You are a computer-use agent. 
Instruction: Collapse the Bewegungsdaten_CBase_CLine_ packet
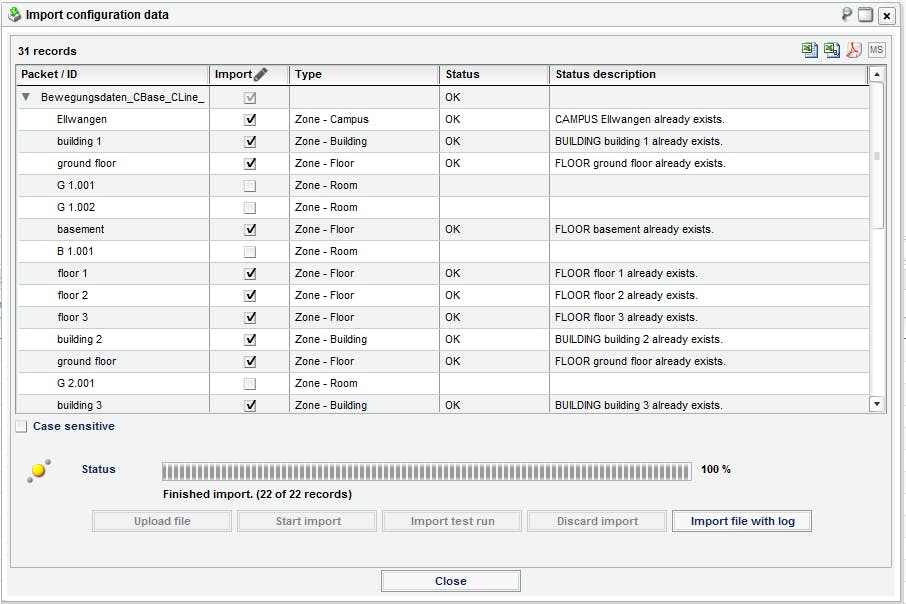pos(24,97)
